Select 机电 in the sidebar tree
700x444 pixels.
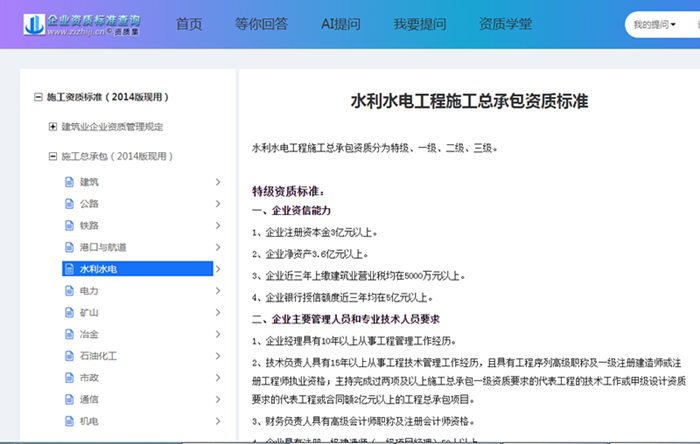point(89,421)
